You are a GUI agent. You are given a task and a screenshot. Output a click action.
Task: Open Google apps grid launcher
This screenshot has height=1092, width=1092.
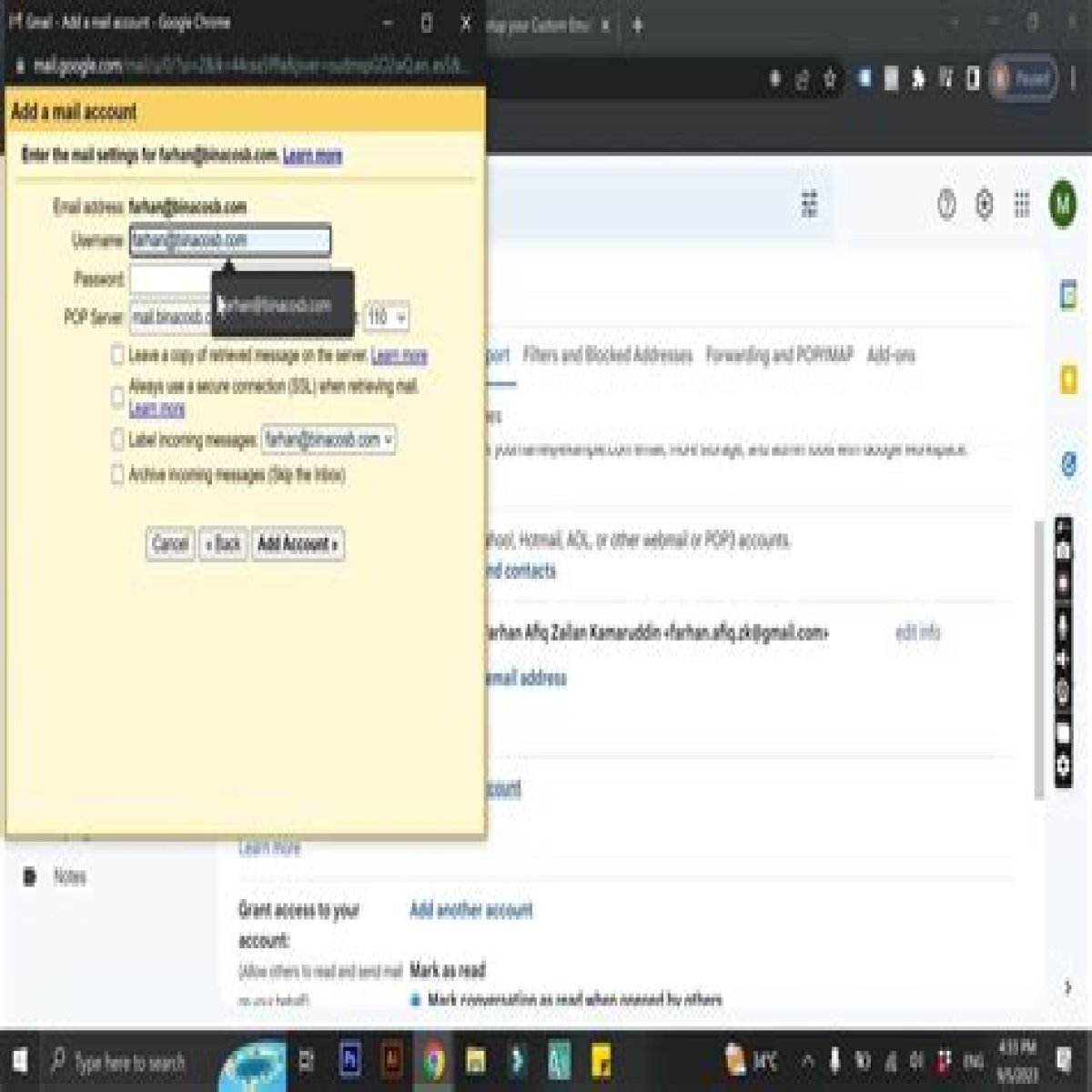pos(1022,205)
